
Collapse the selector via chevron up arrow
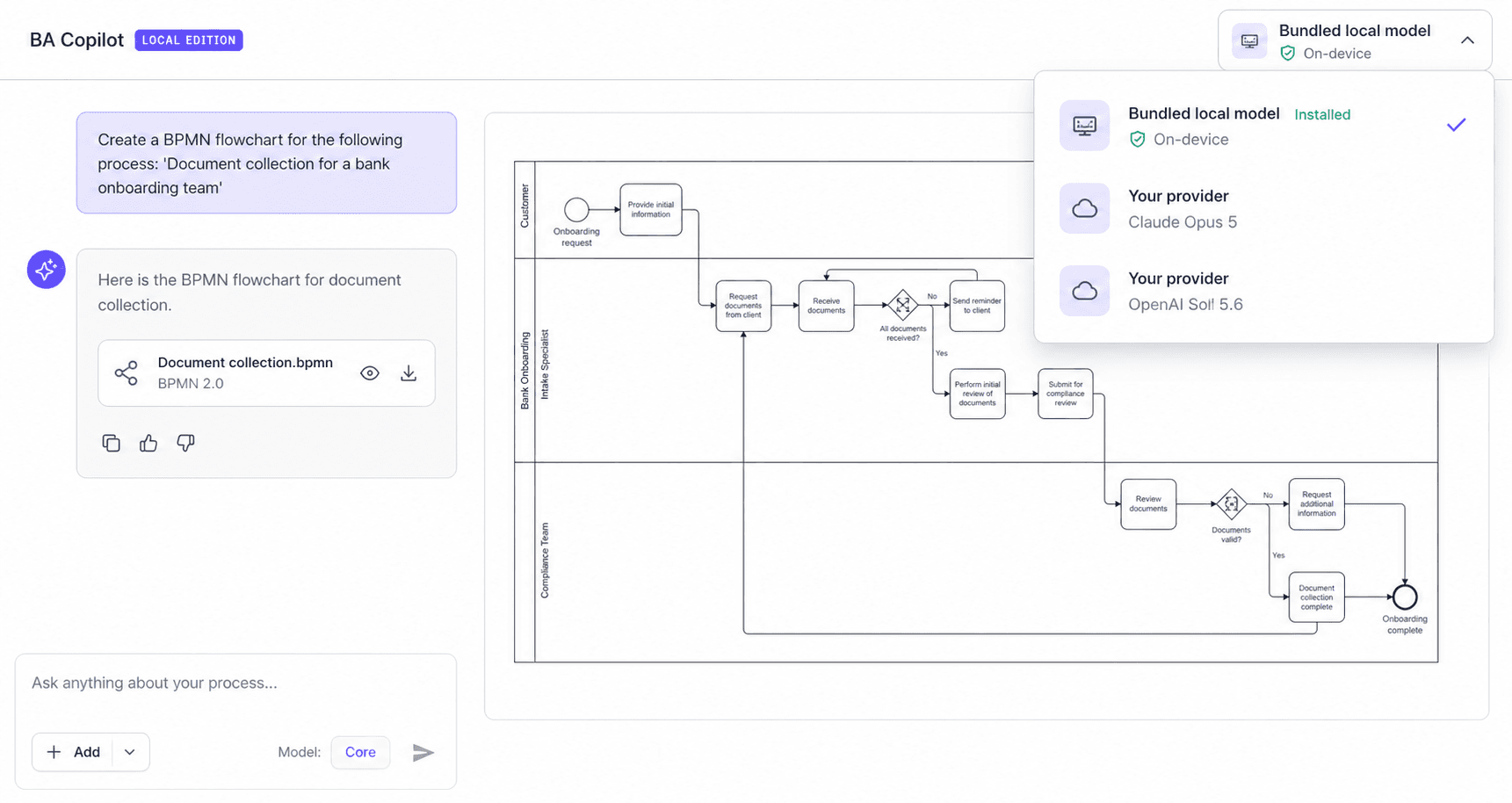pos(1467,40)
